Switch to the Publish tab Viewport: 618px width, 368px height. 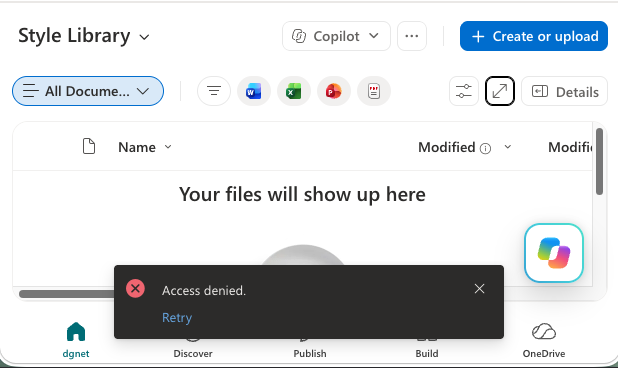(310, 347)
